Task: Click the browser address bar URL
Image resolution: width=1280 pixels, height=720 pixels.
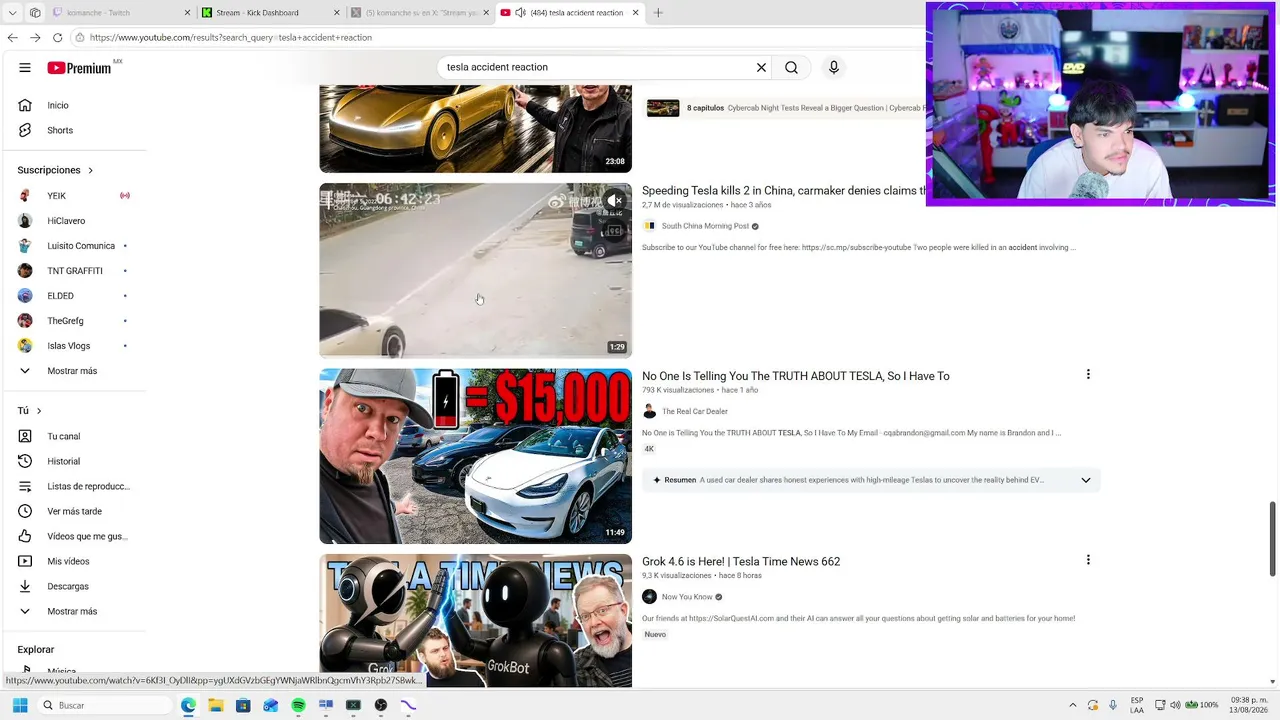Action: 230,38
